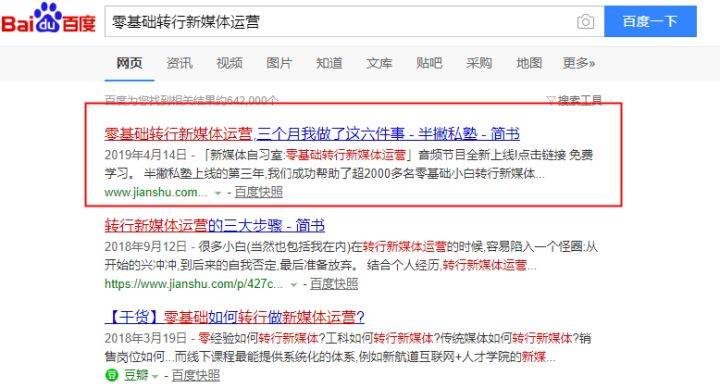Click the search query input field
720x388 pixels.
(x=340, y=22)
